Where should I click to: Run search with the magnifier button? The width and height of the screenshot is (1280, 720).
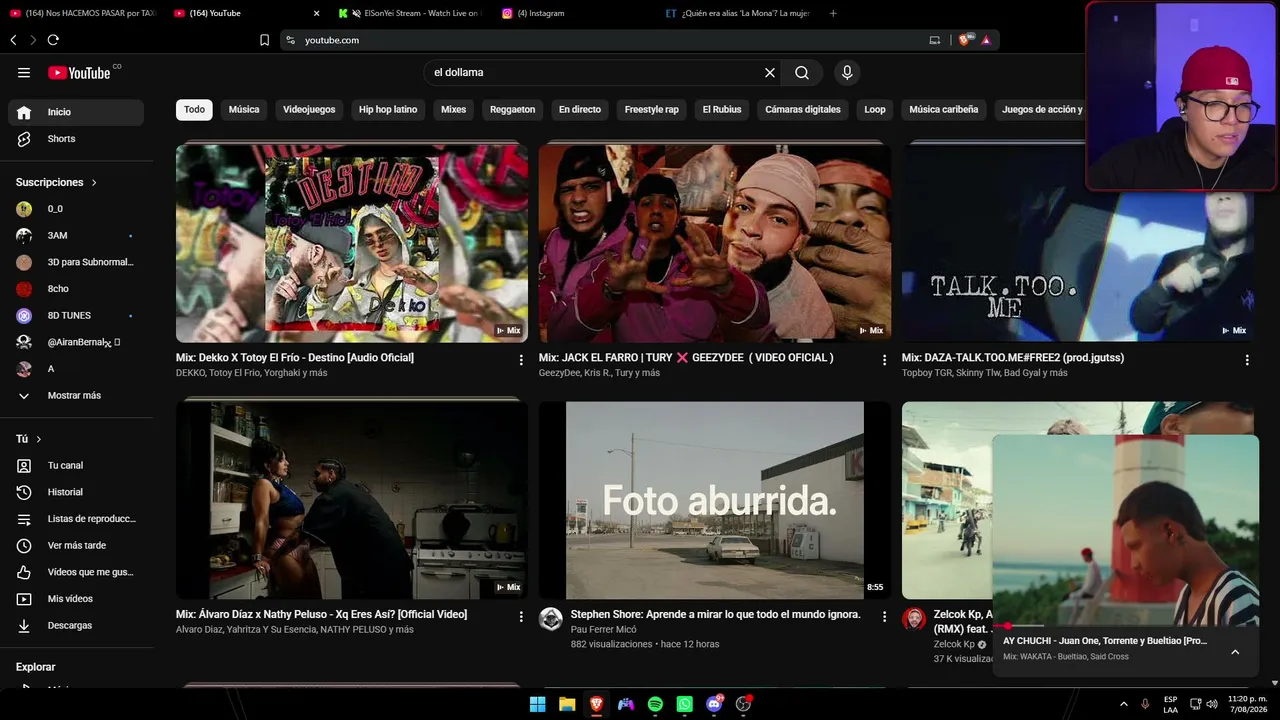(802, 73)
